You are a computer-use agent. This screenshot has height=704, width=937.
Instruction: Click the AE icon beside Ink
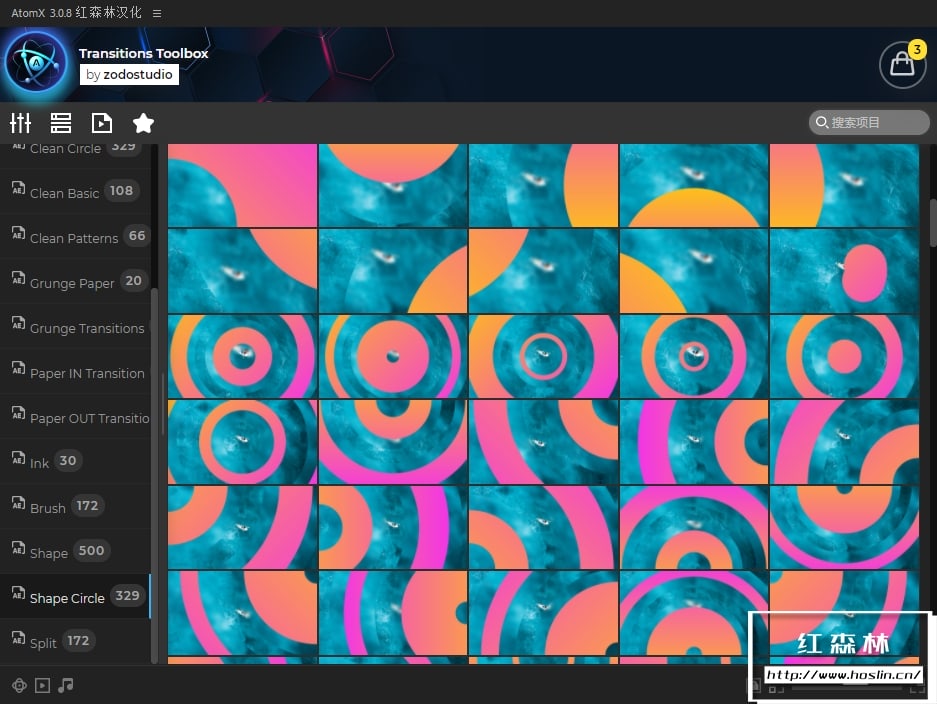[x=19, y=458]
